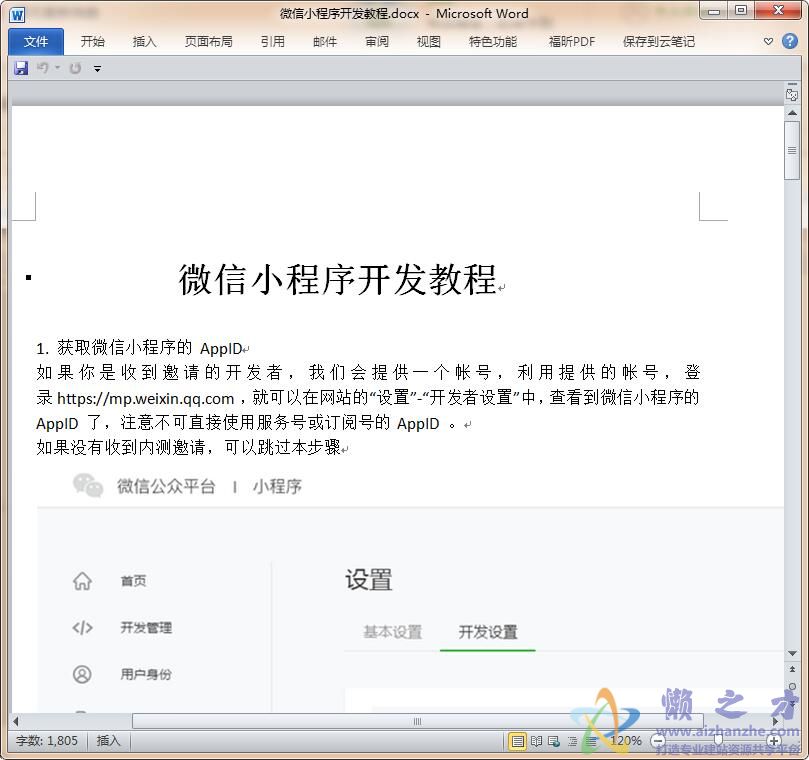Switch to the 视图 ribbon tab

pos(429,41)
